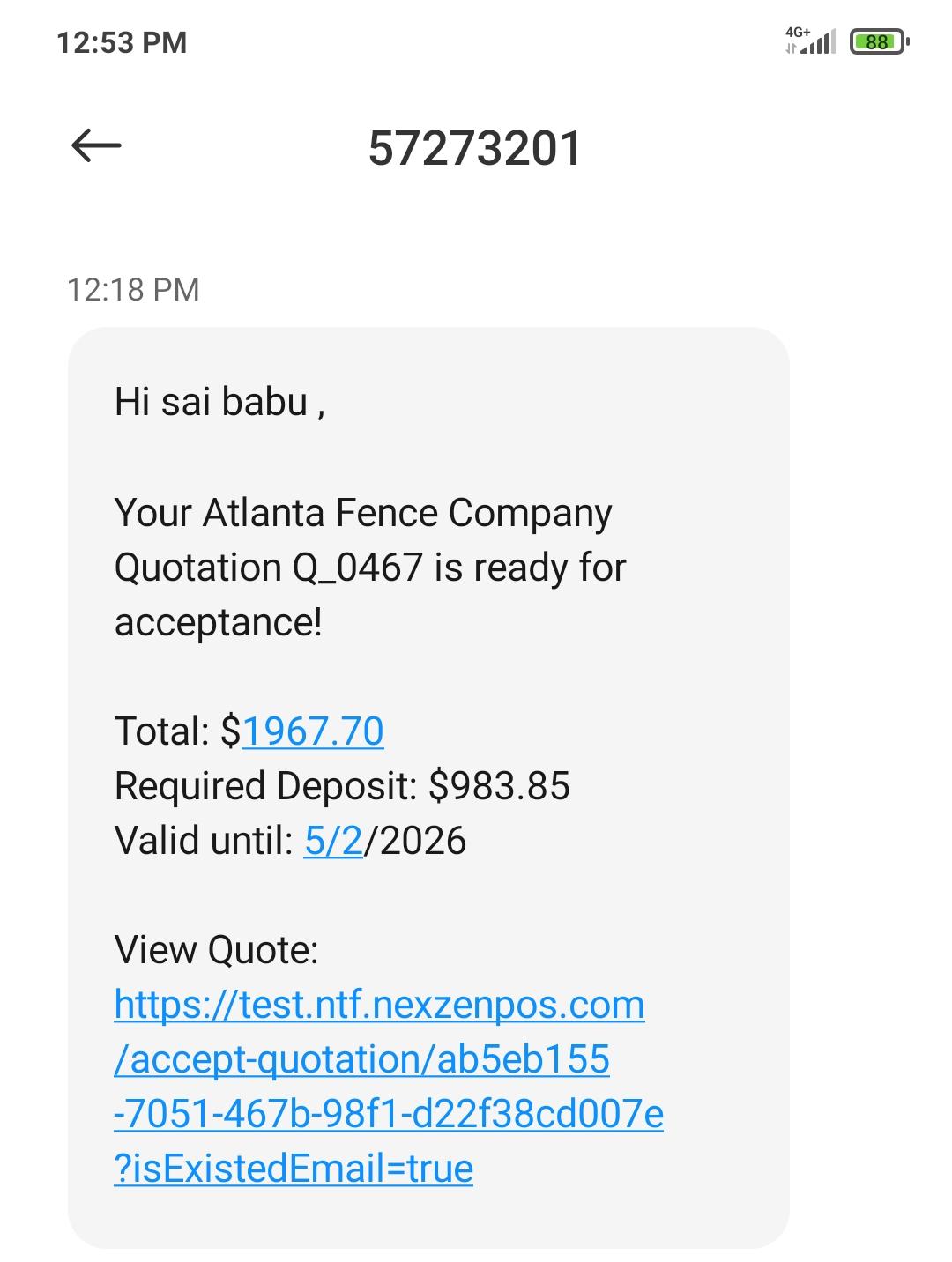Tap "Your Atlanta Fence Company" text

click(362, 513)
